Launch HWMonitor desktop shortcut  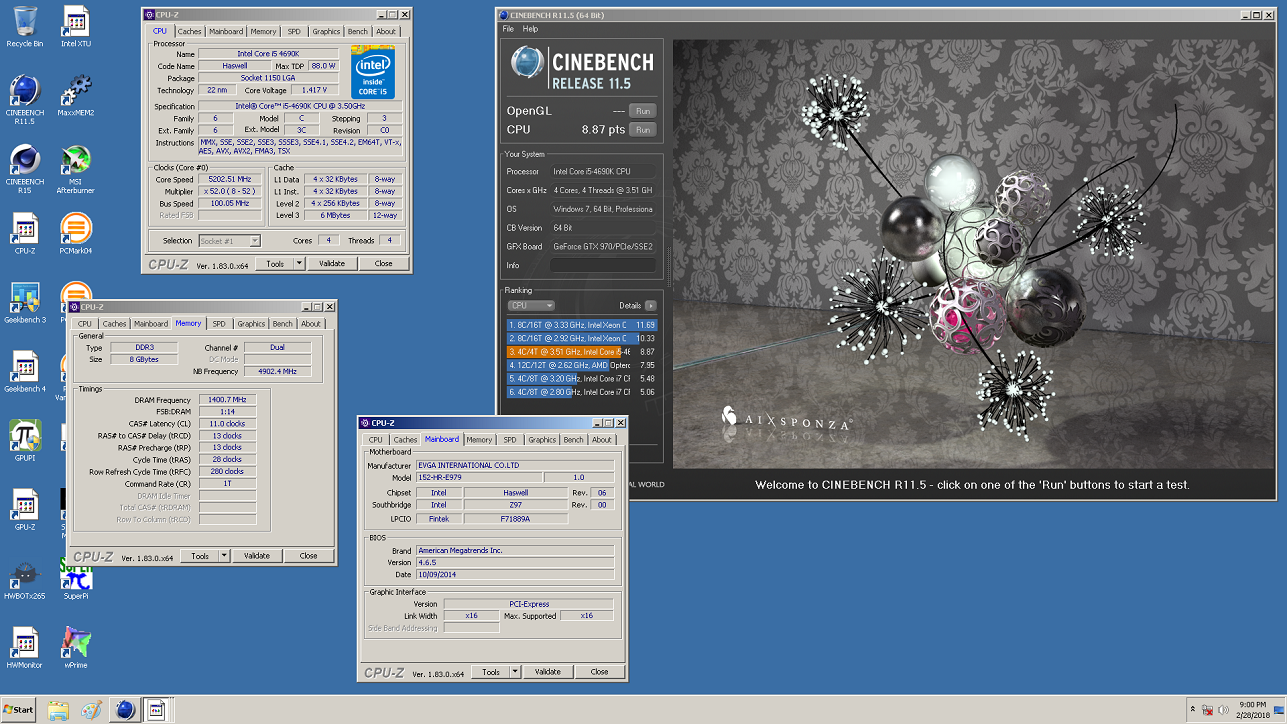(x=25, y=648)
